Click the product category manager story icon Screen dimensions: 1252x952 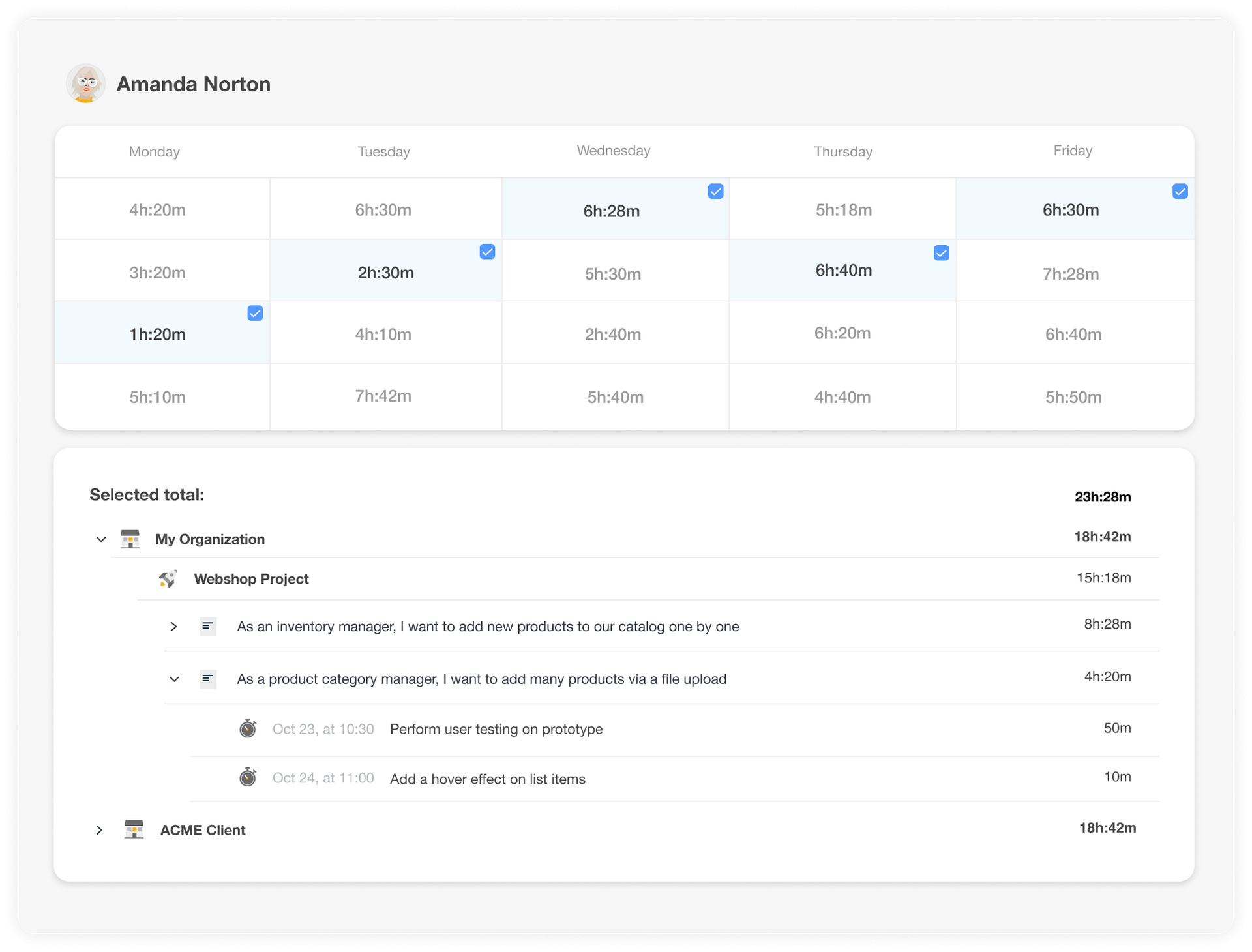coord(208,679)
